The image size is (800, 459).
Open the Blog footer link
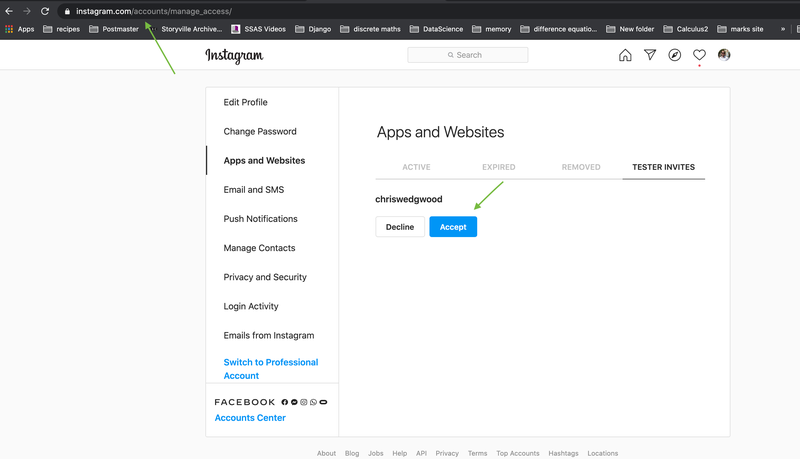click(352, 453)
